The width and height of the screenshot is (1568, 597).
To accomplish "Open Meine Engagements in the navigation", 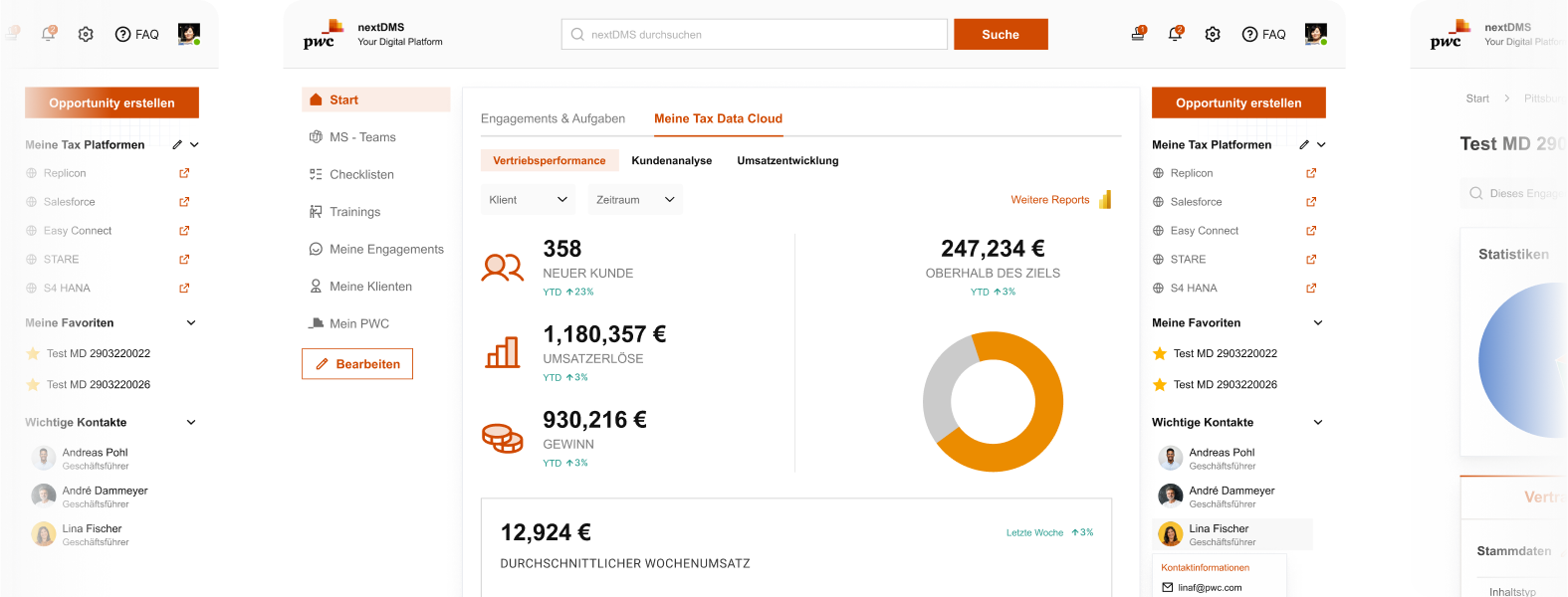I will tap(376, 249).
